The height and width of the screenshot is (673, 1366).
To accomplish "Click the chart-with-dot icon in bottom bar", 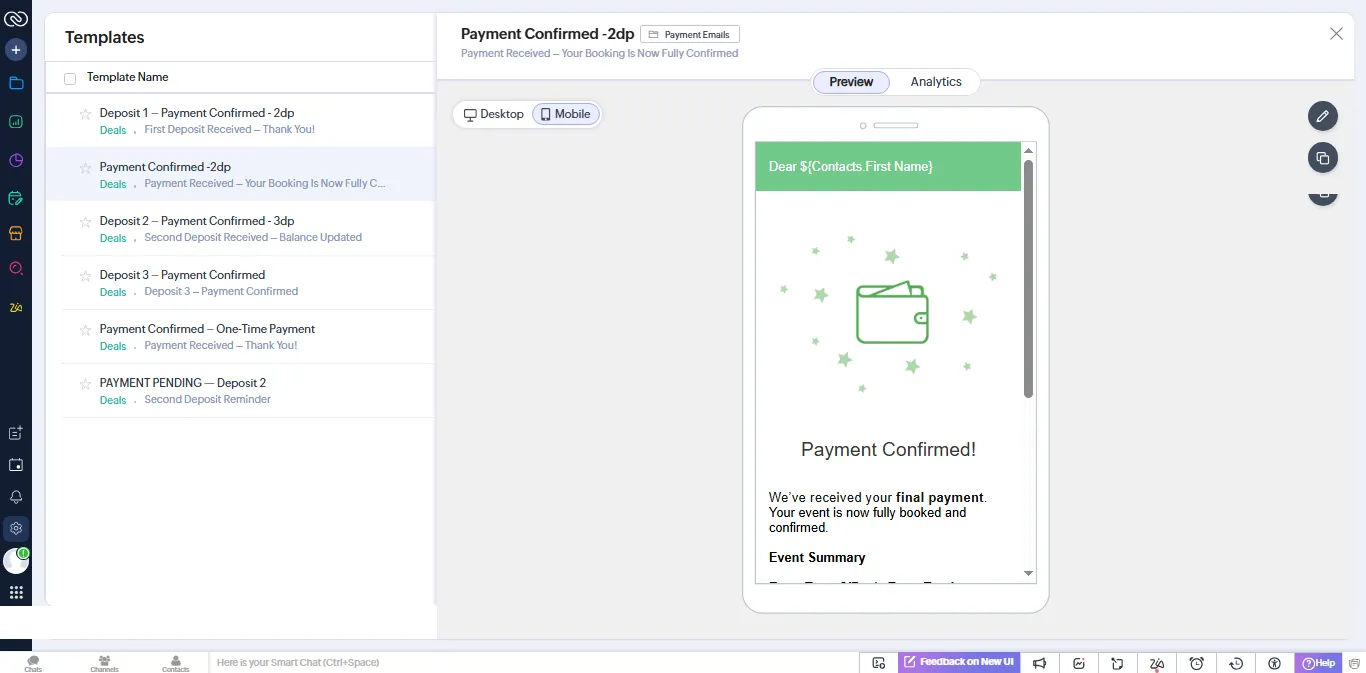I will point(1079,663).
